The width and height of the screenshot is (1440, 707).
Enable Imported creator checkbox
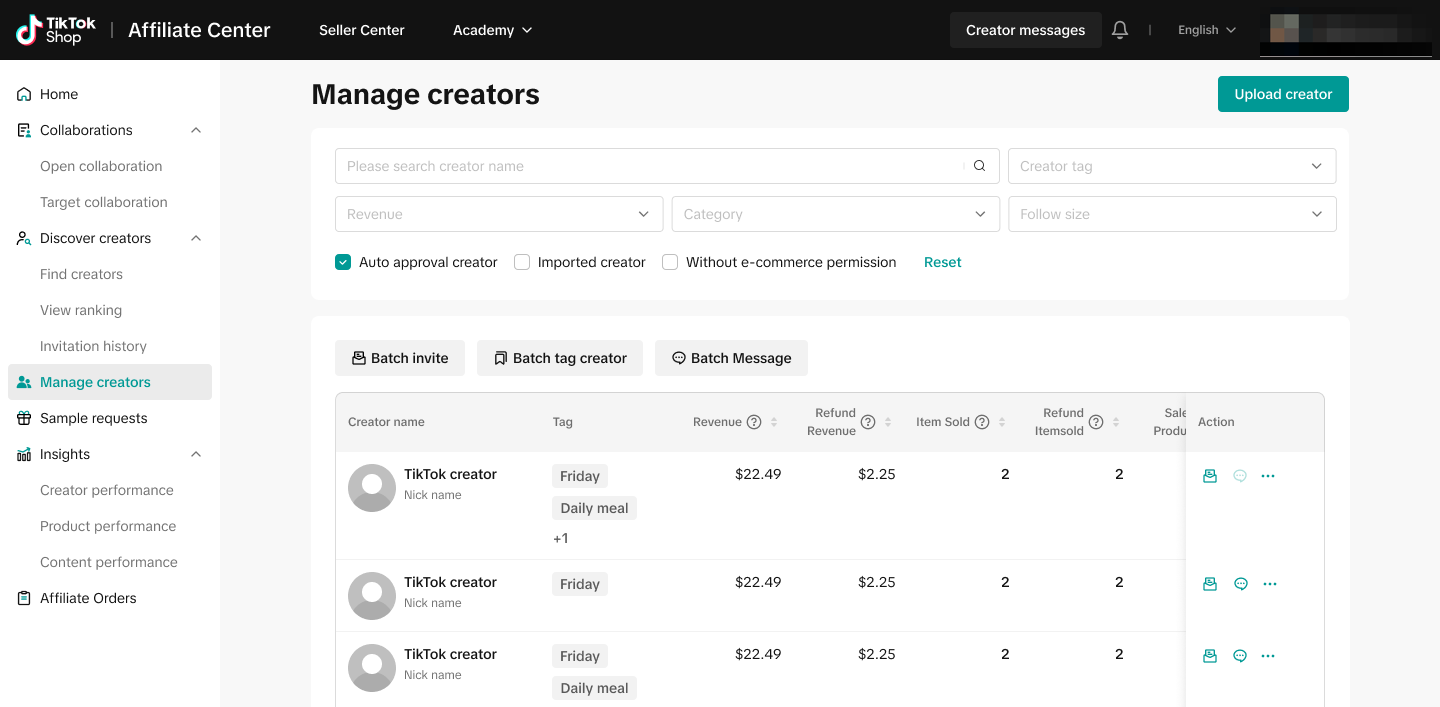tap(522, 262)
